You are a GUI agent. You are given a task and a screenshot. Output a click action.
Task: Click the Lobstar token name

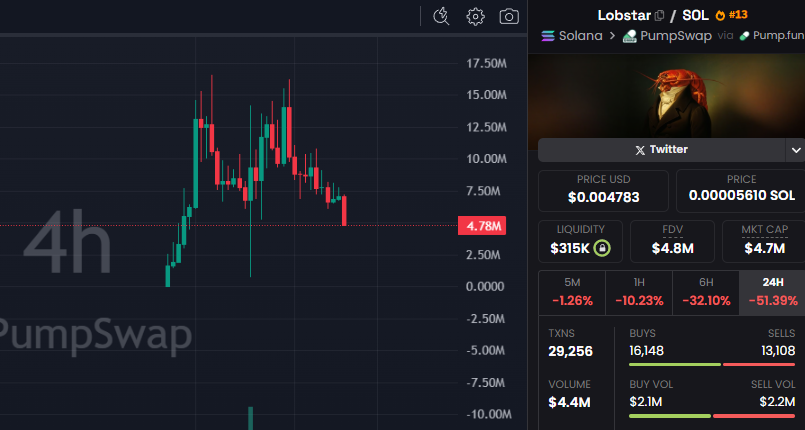click(x=624, y=15)
